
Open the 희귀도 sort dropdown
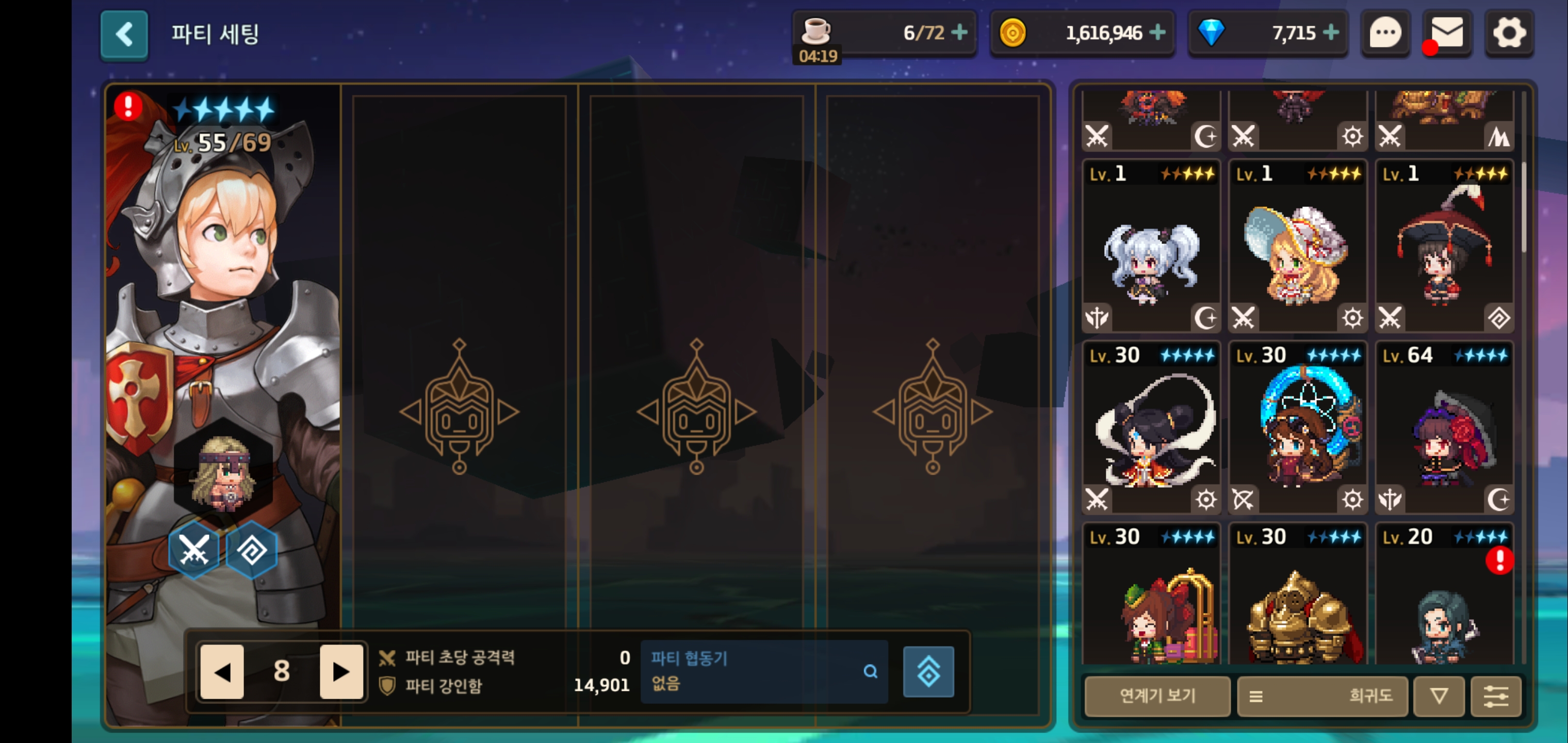1322,696
